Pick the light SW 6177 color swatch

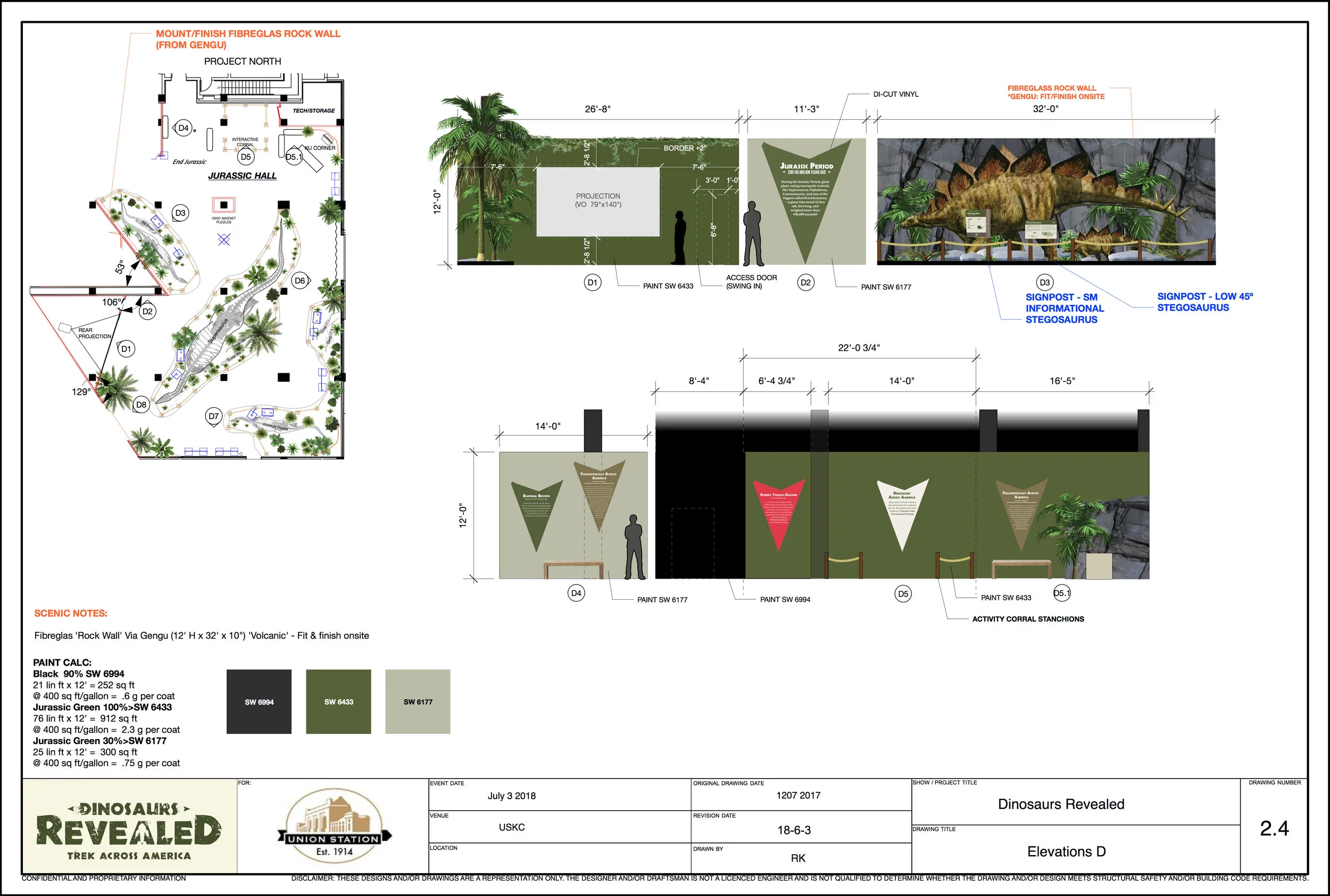tap(418, 702)
